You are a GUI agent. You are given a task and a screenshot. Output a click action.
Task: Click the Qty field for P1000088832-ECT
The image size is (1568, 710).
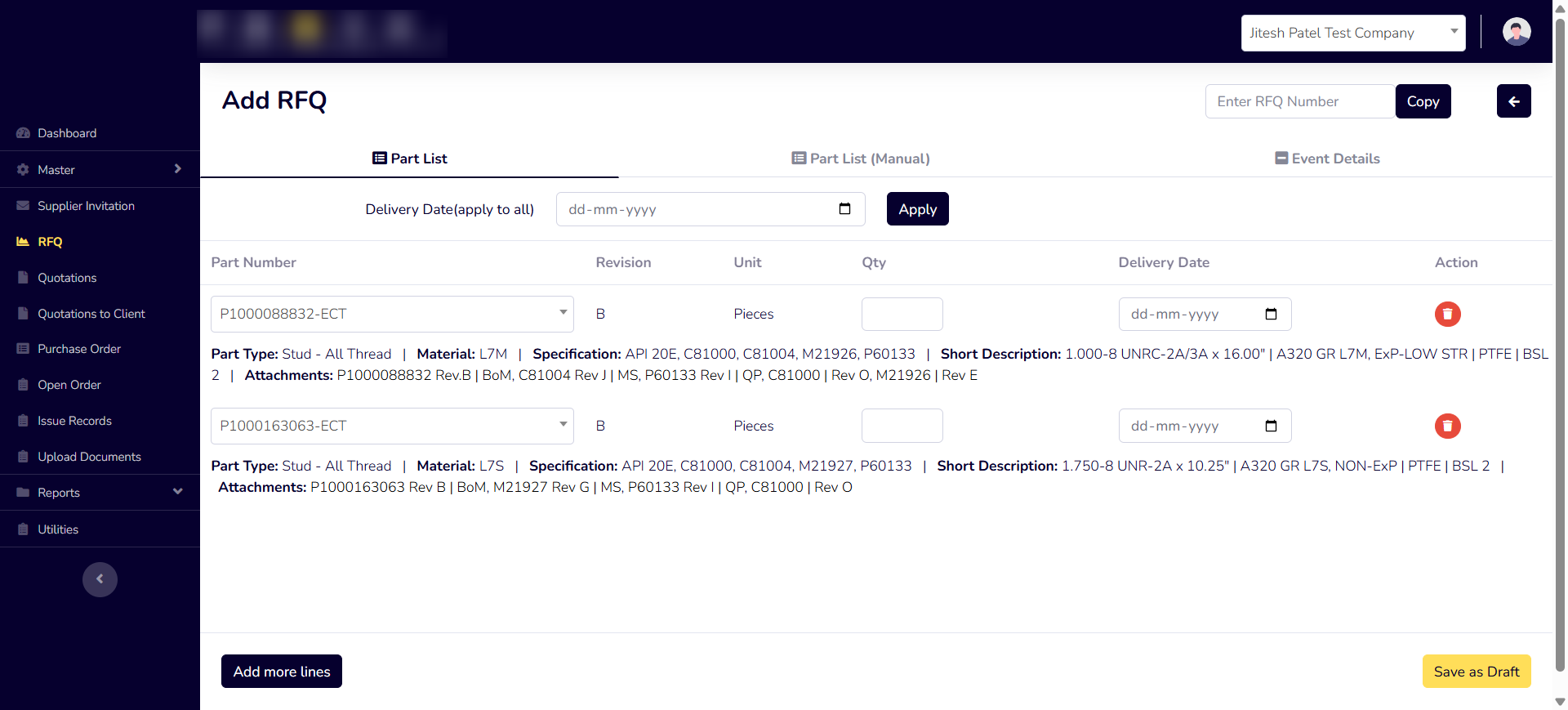tap(902, 314)
